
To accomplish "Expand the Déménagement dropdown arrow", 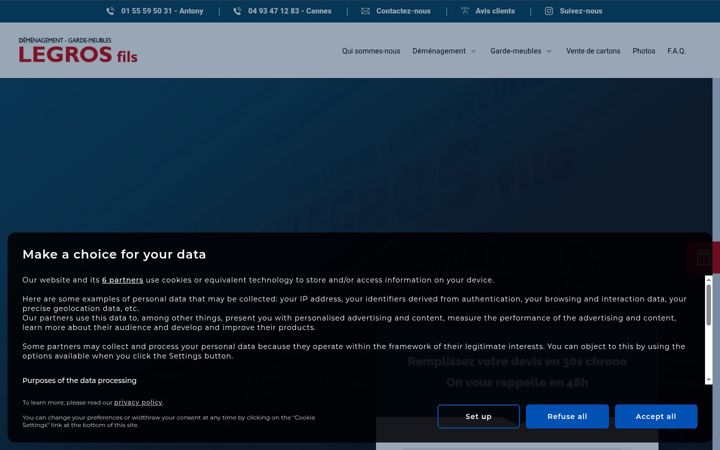I will point(473,51).
